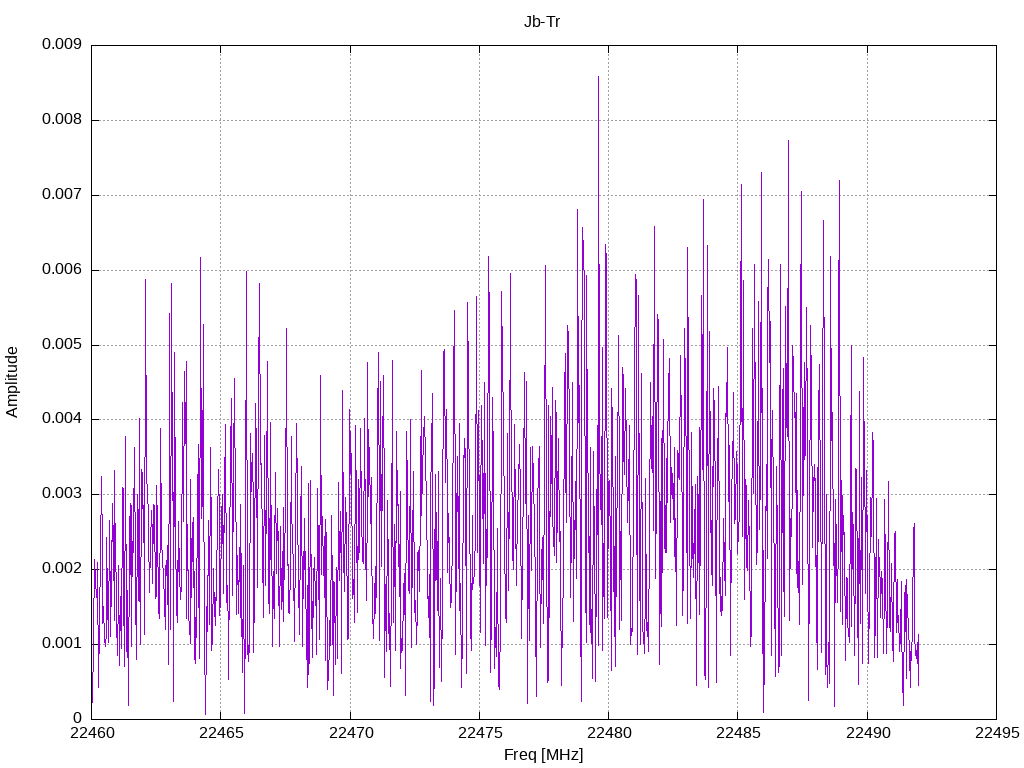Click the x-axis tick label 22470
The image size is (1024, 768).
350,733
